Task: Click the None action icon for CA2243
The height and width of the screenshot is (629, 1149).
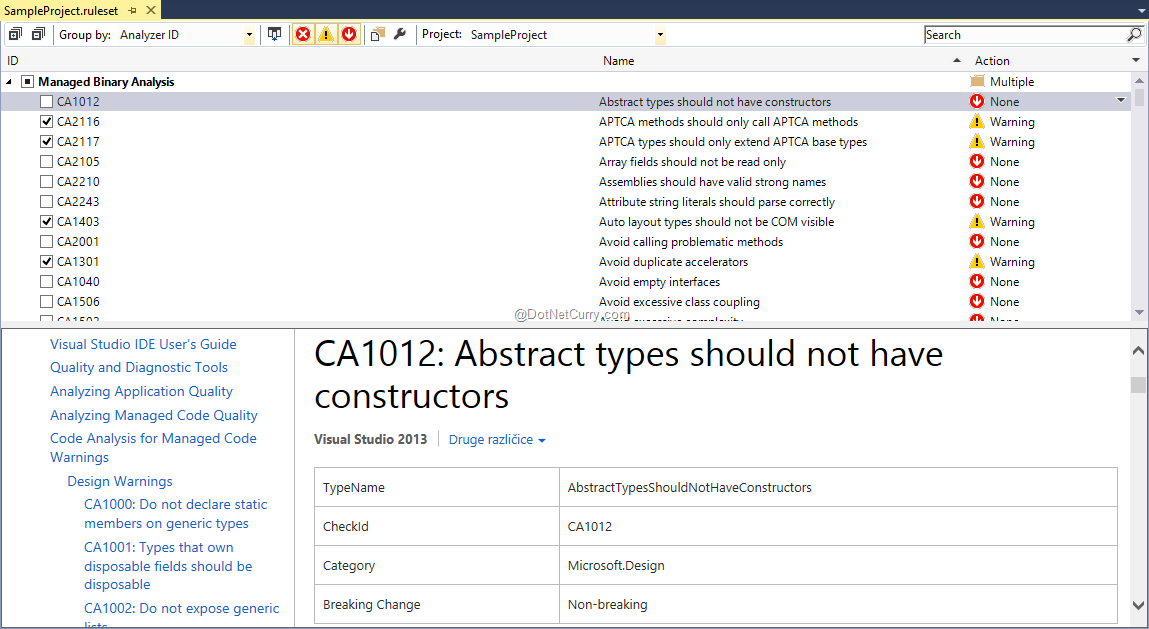Action: click(x=977, y=201)
